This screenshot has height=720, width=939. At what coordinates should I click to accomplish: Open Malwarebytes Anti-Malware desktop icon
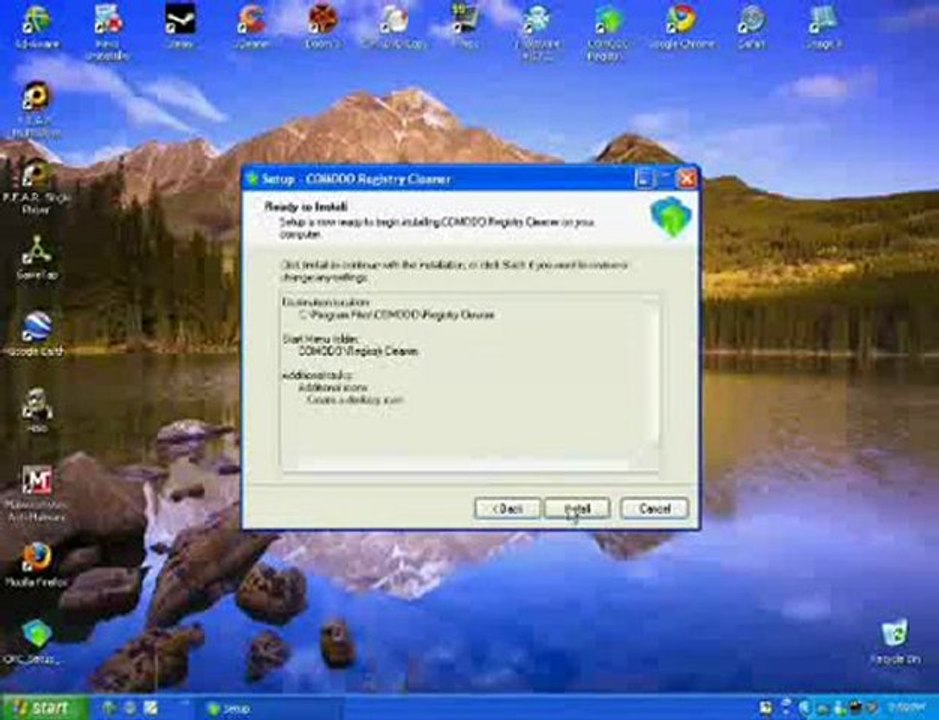tap(36, 494)
